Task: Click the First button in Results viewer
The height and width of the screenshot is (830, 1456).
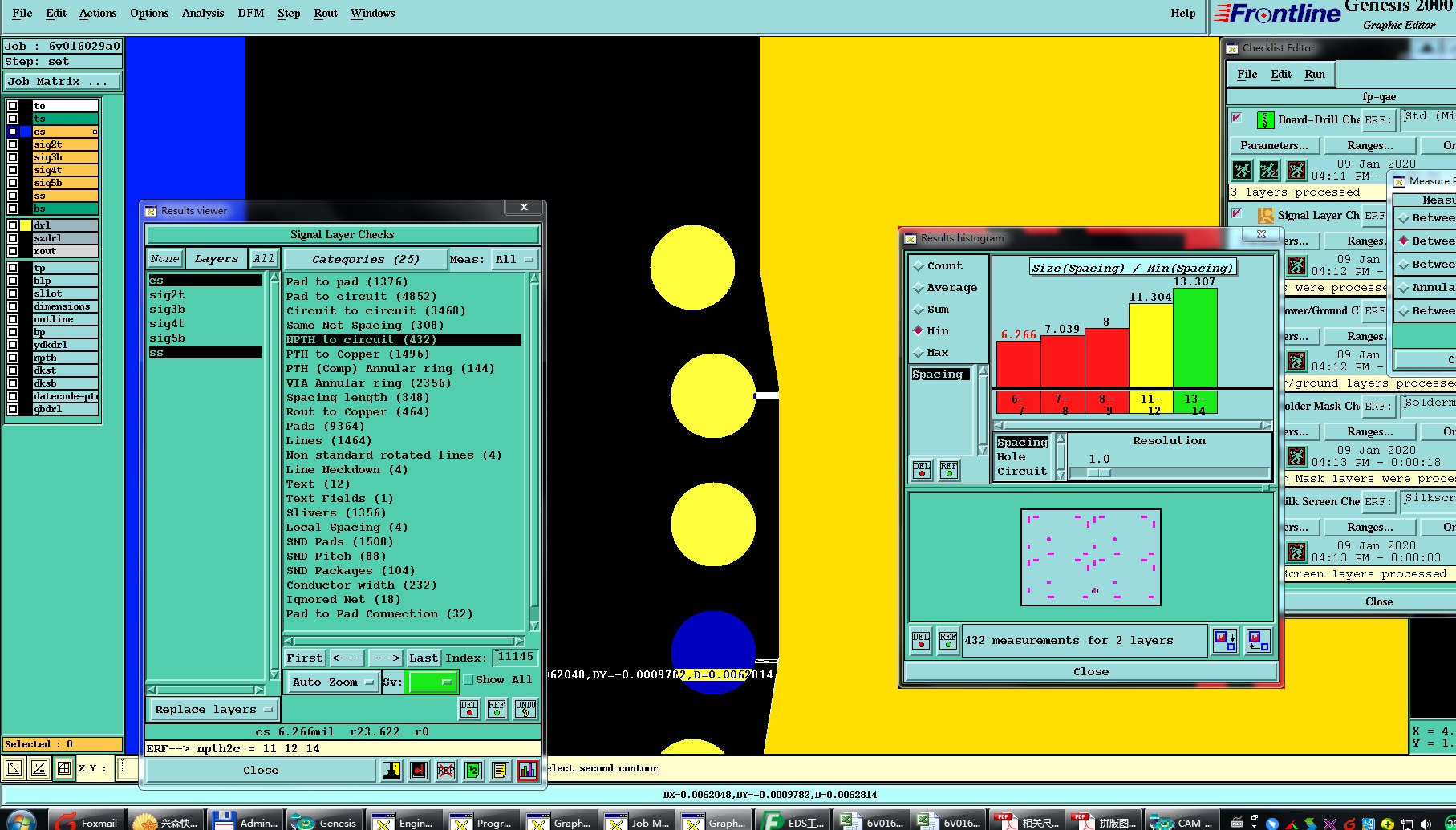Action: point(305,658)
